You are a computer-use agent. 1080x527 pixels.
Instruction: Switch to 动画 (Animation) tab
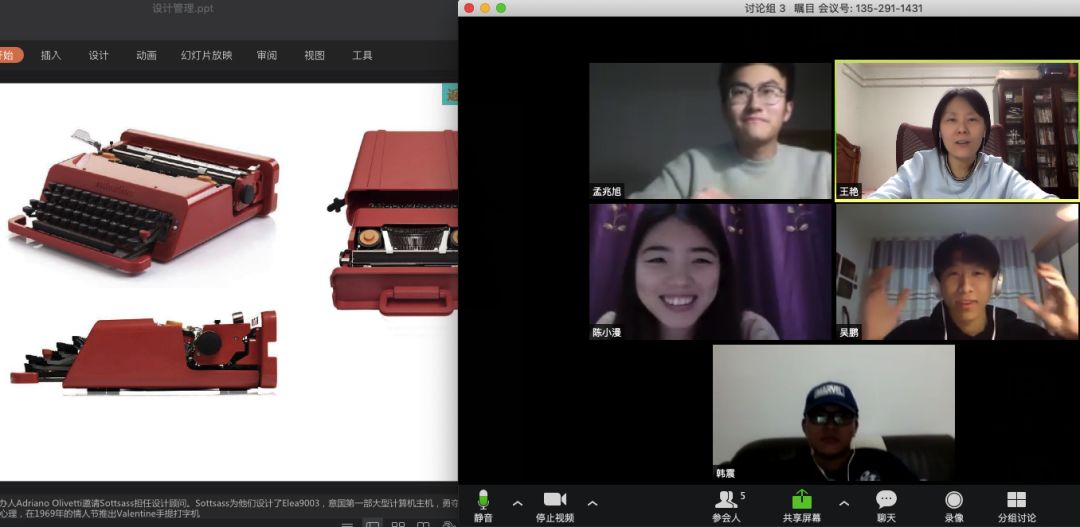146,56
